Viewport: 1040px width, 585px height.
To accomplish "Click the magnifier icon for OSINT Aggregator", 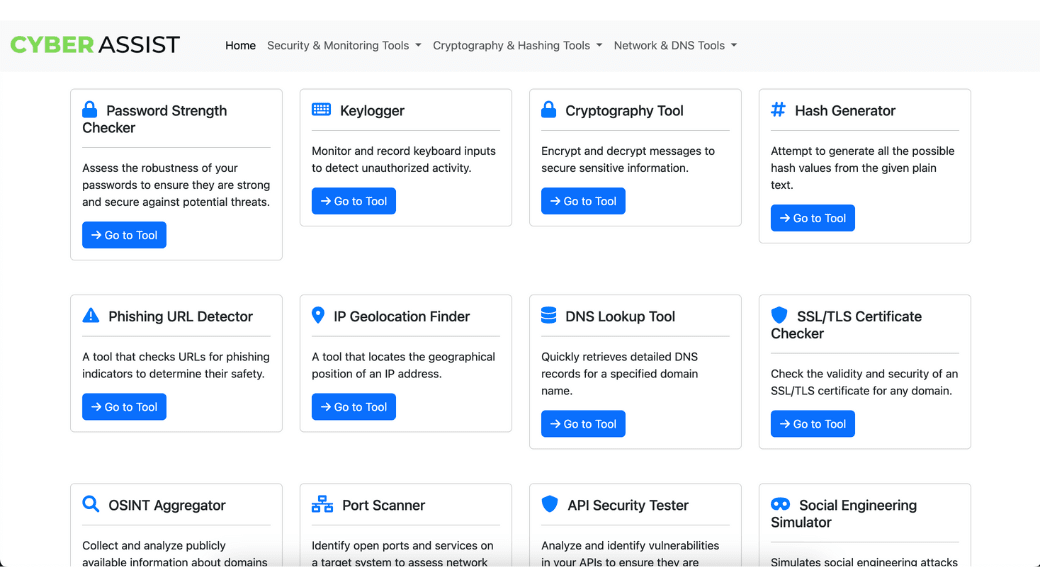I will click(91, 505).
